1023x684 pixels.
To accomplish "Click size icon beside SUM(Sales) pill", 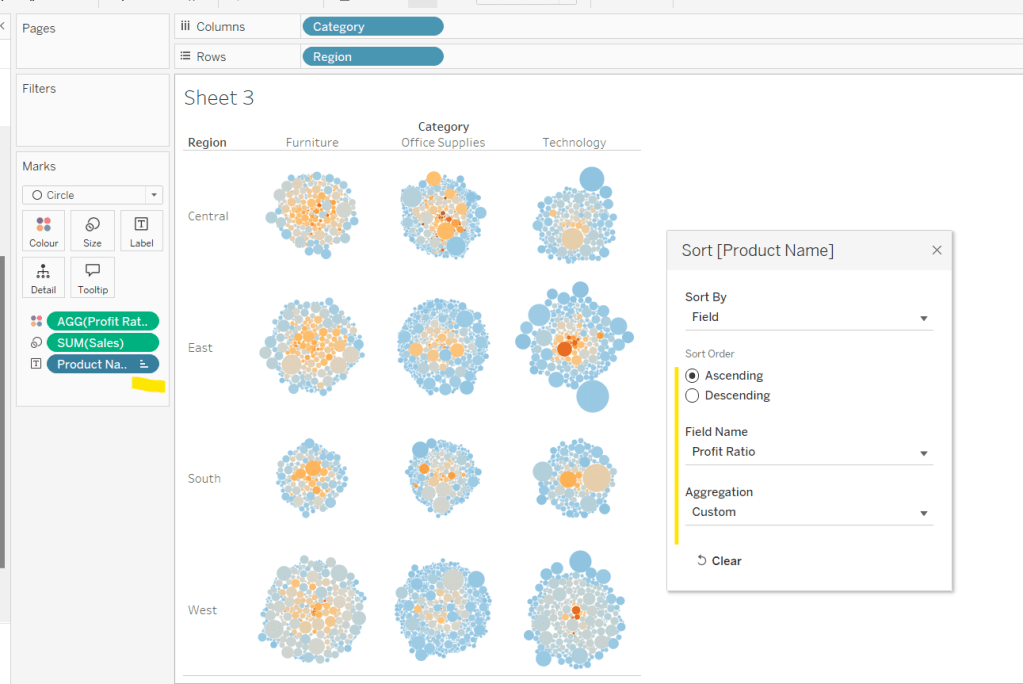I will (x=37, y=343).
